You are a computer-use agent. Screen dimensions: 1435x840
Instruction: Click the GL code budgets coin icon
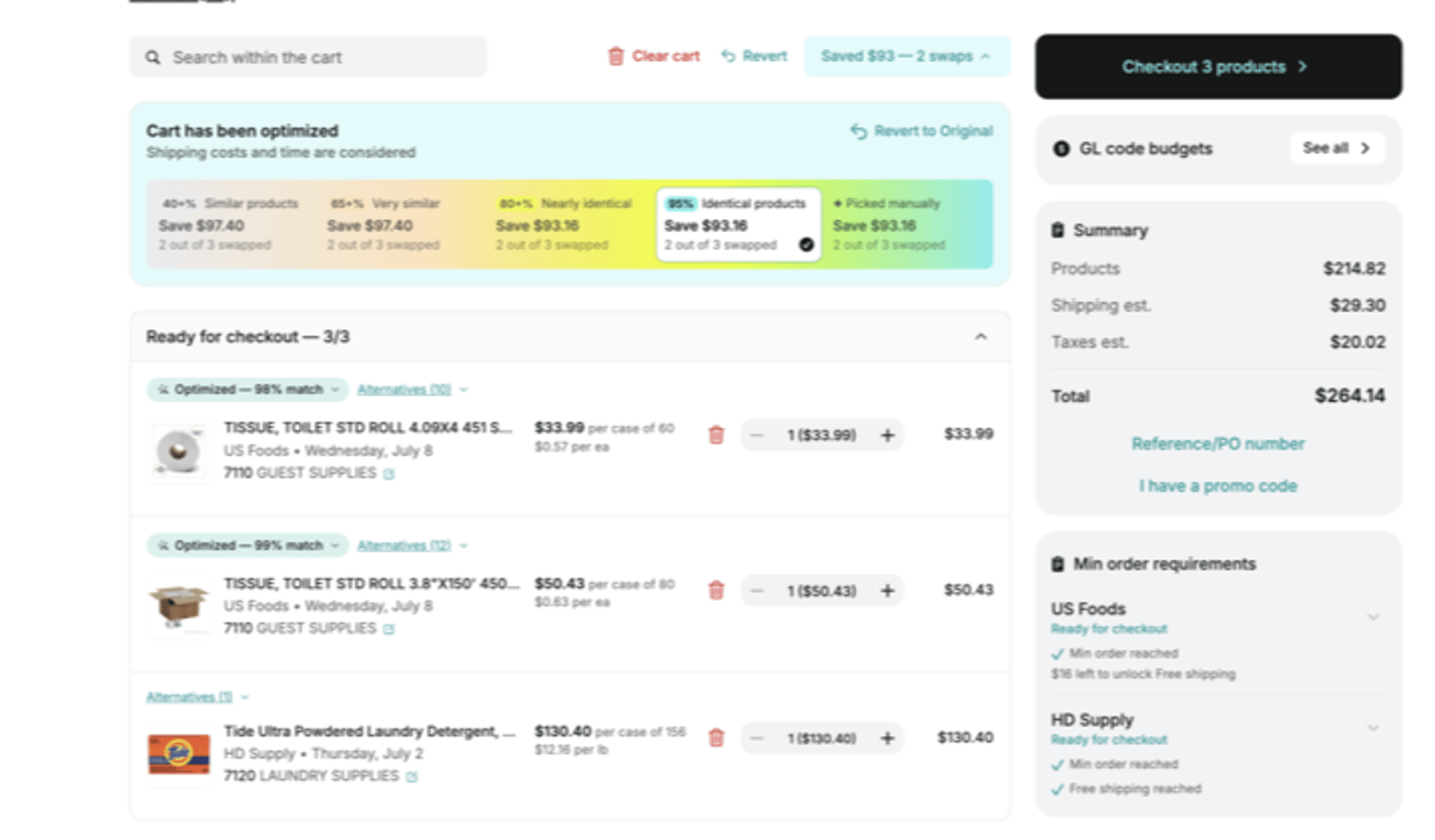(1061, 149)
